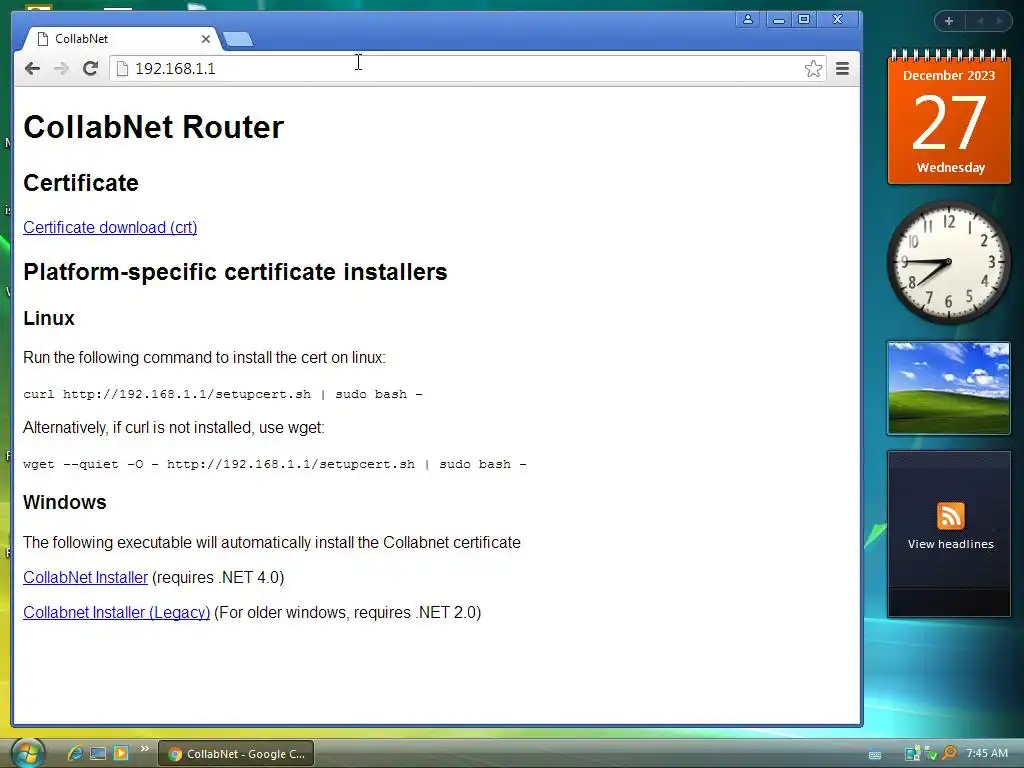Screen dimensions: 1024x768
Task: Open the Chrome hamburger menu
Action: 842,69
